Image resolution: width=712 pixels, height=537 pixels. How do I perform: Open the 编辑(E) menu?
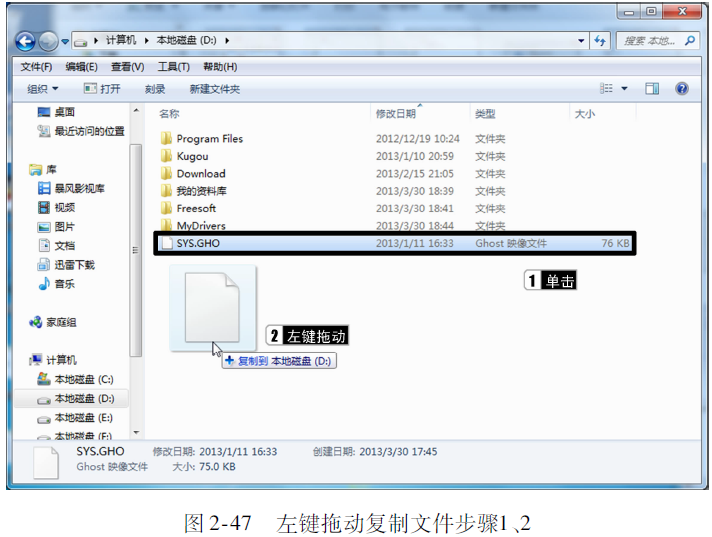click(x=81, y=67)
